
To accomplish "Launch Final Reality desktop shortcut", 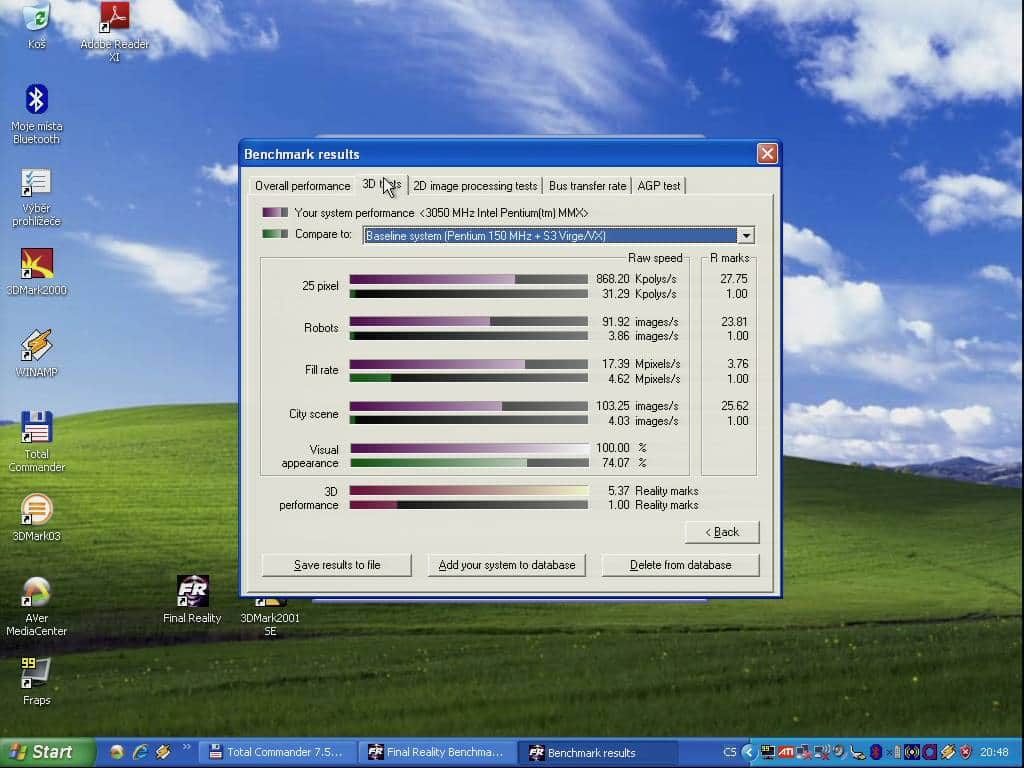I will pos(192,600).
